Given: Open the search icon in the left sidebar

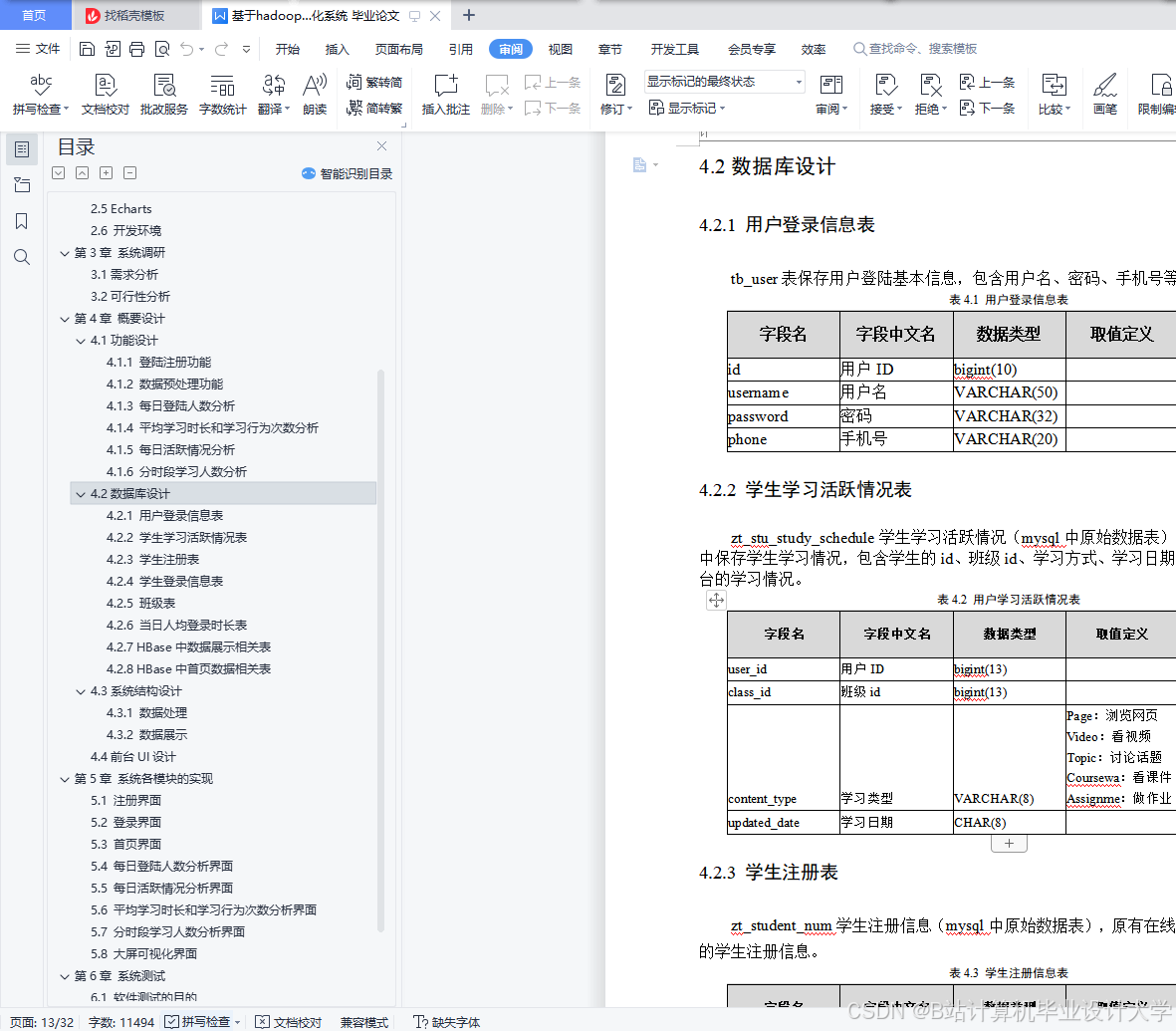Looking at the screenshot, I should [x=21, y=255].
